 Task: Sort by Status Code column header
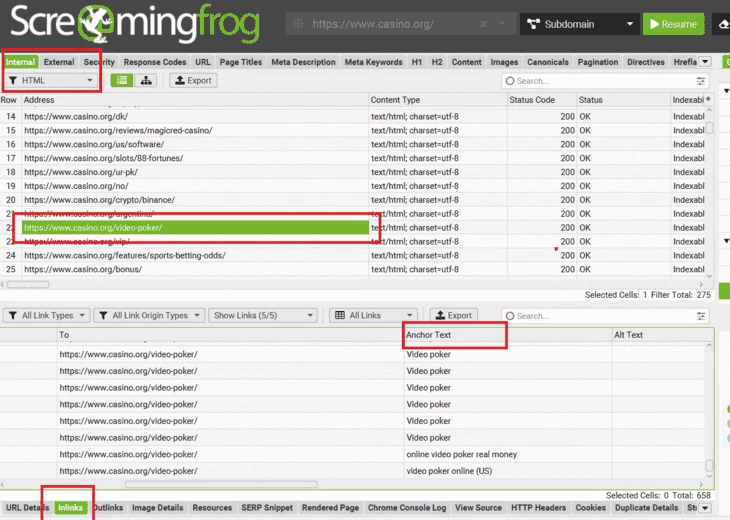click(542, 100)
